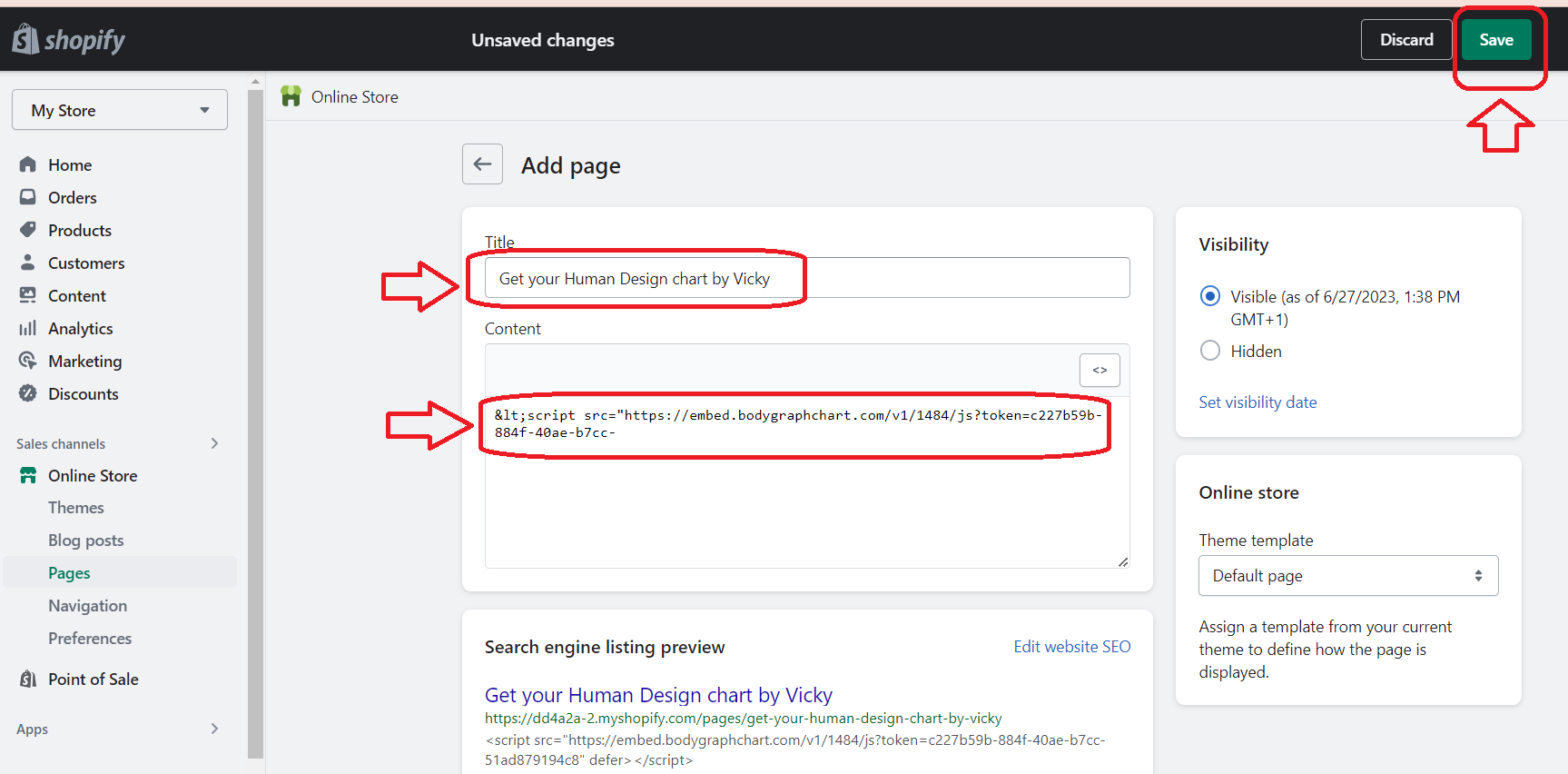Click the Analytics bar chart icon

coord(28,328)
